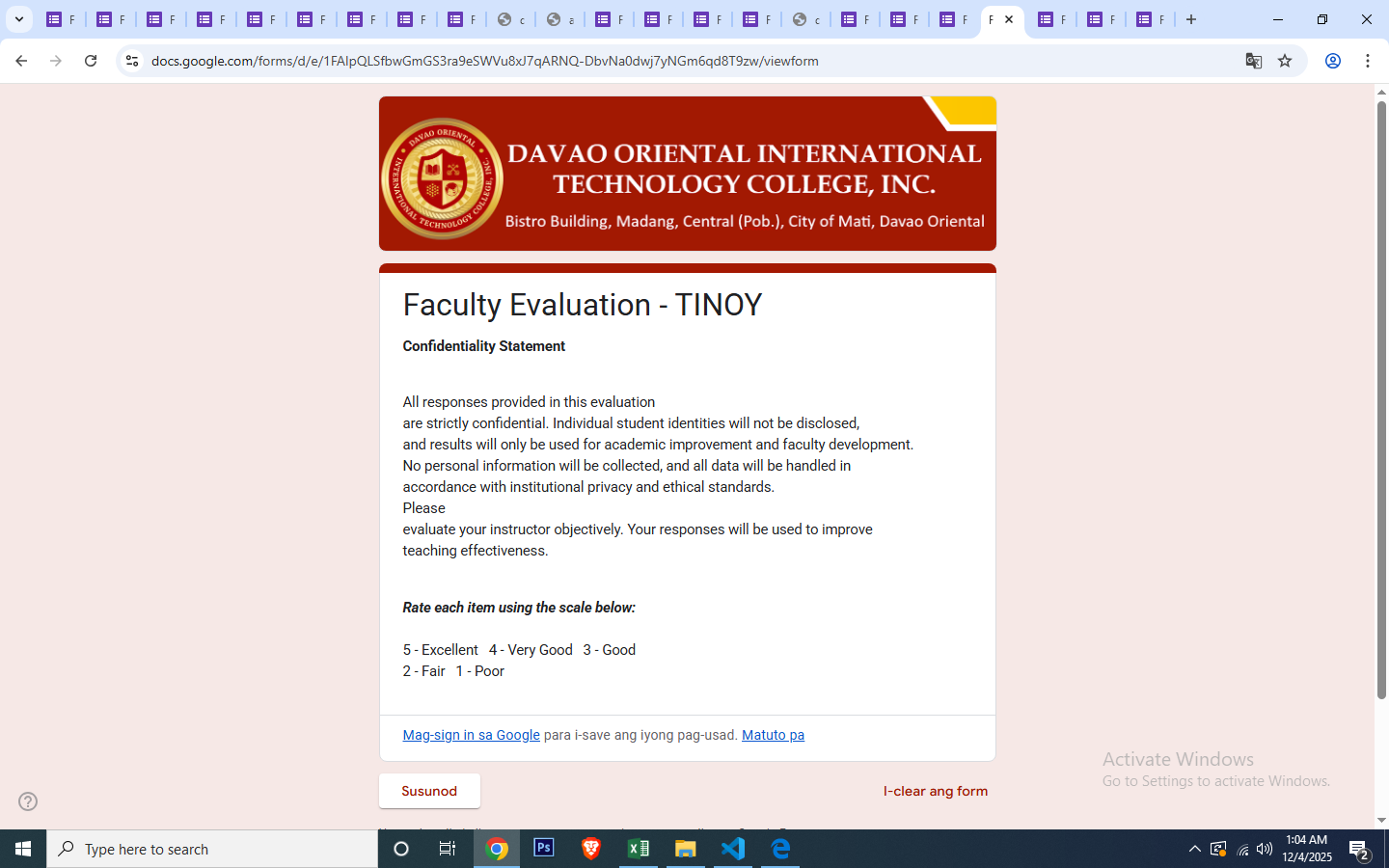
Task: Open Chrome's three-dot menu
Action: click(1368, 61)
